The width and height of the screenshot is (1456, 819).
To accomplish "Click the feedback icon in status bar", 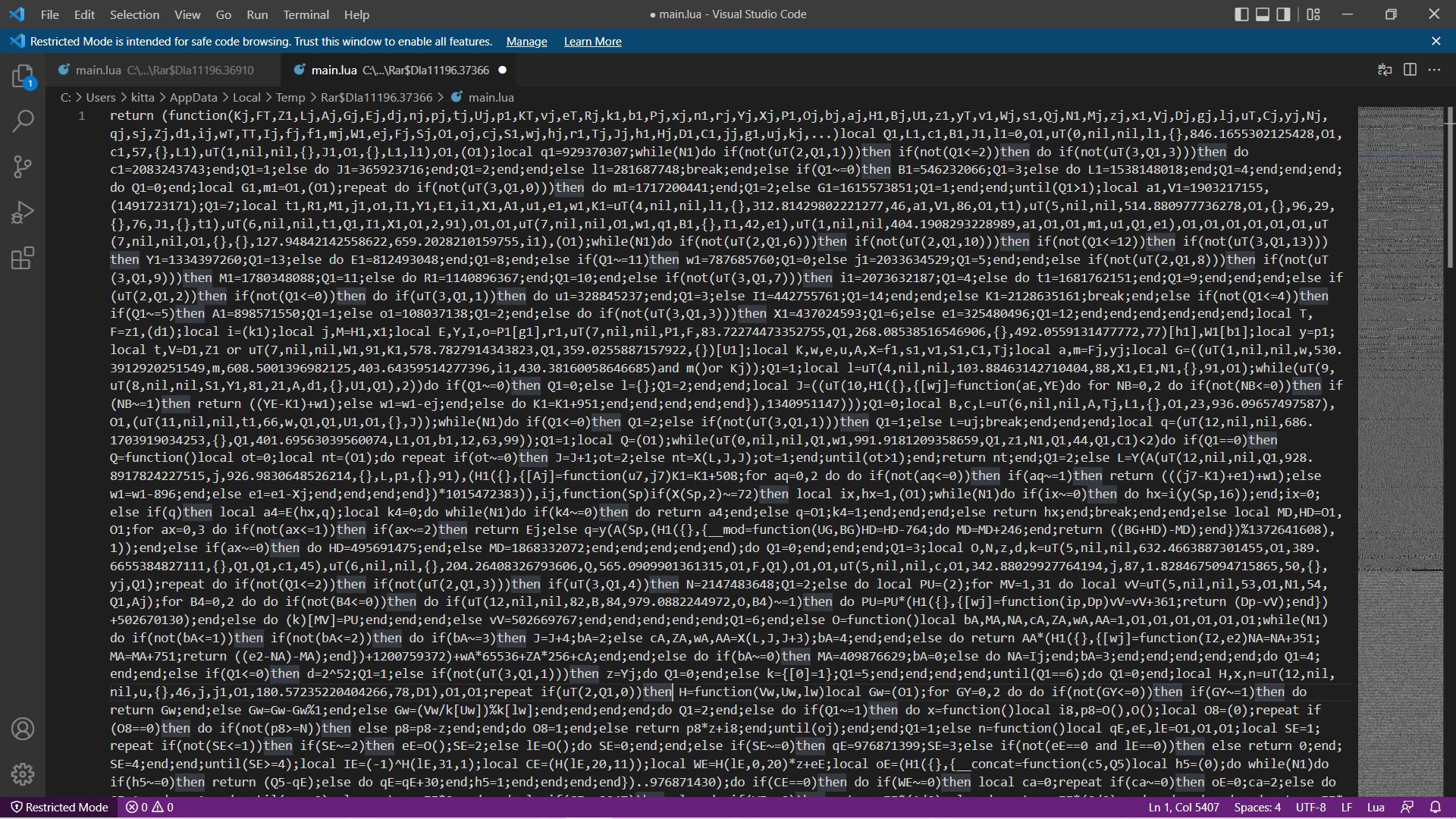I will (x=1407, y=807).
